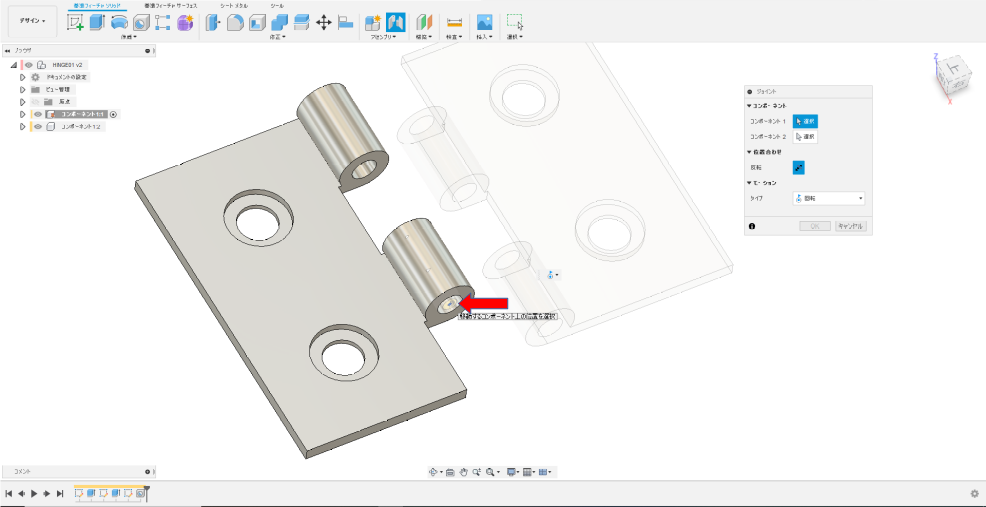Screen dimensions: 986x507
Task: Click the comments panel options dot
Action: pos(147,471)
